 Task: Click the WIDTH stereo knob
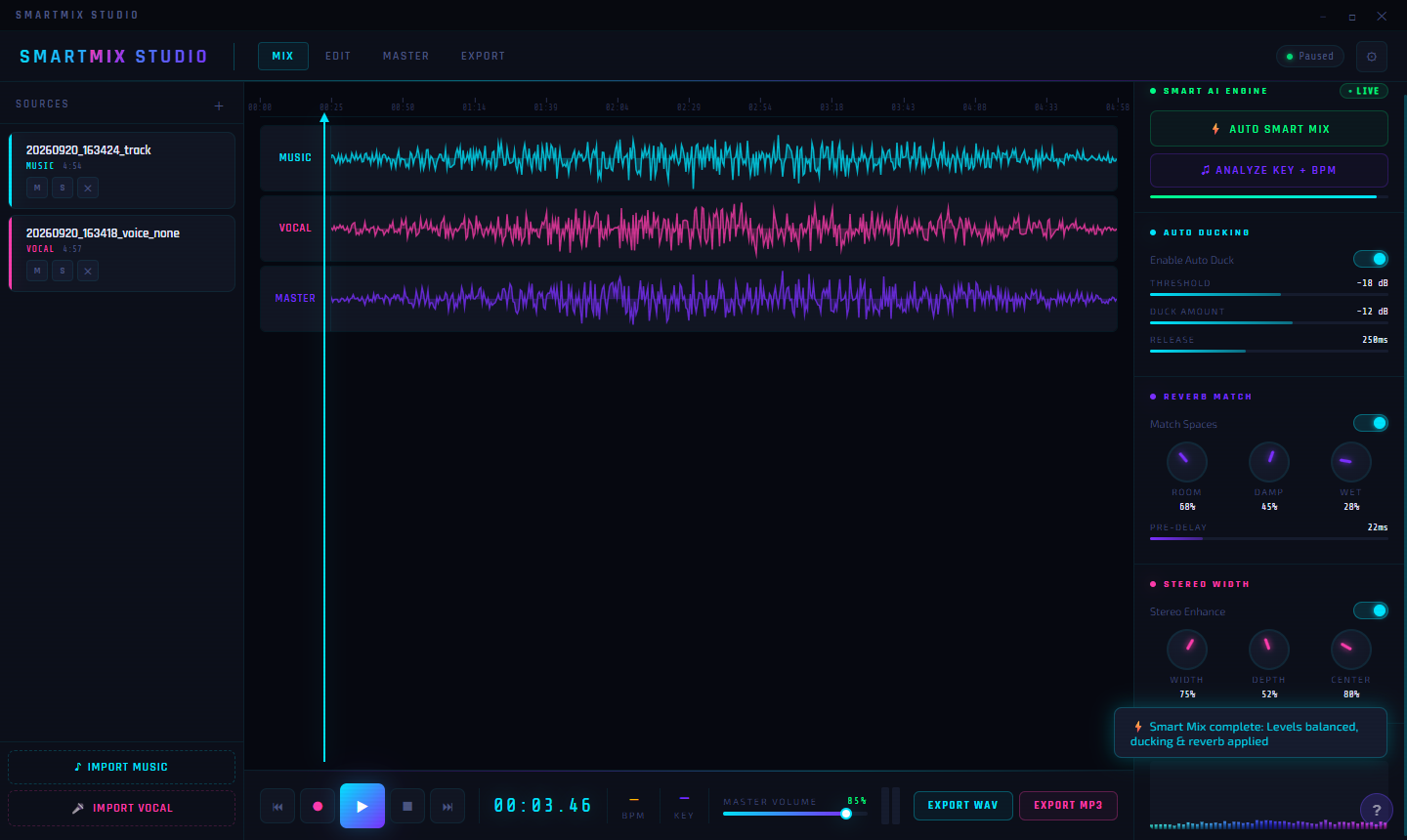click(1187, 650)
